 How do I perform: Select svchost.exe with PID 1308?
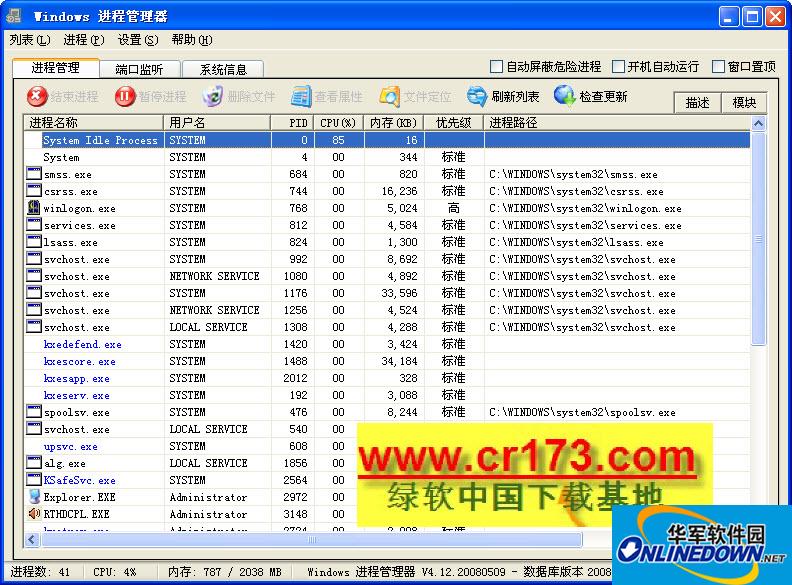[x=387, y=327]
